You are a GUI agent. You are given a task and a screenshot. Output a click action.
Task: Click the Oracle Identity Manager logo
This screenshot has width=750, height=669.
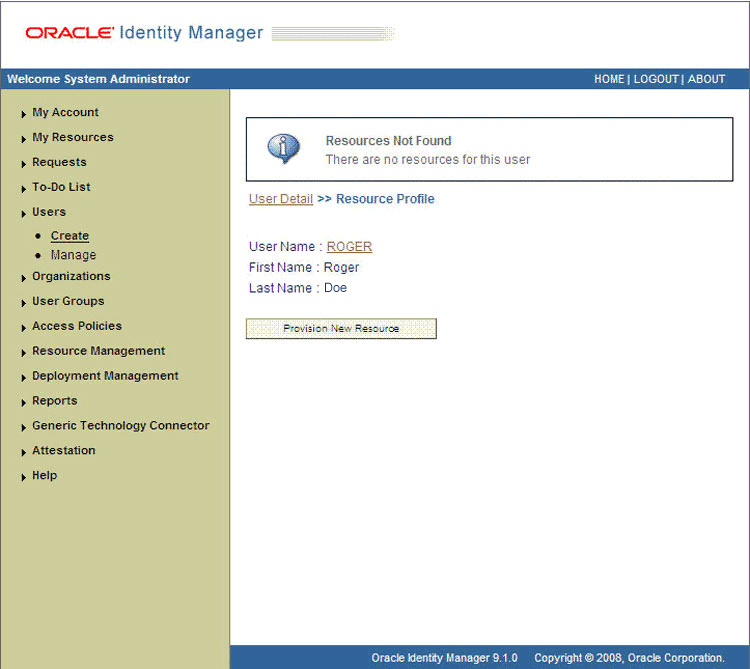click(144, 33)
